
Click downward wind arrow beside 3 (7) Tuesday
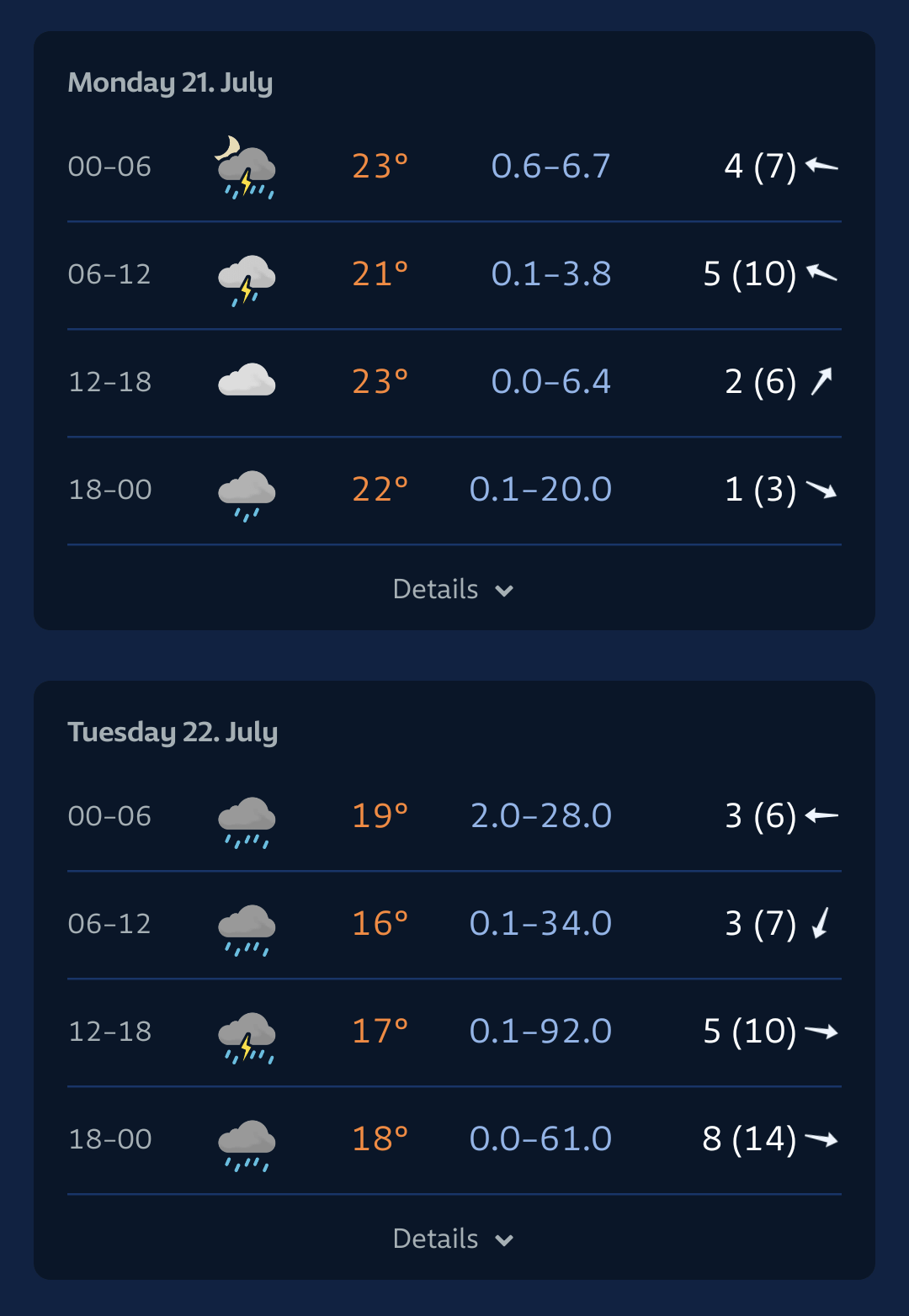[821, 923]
